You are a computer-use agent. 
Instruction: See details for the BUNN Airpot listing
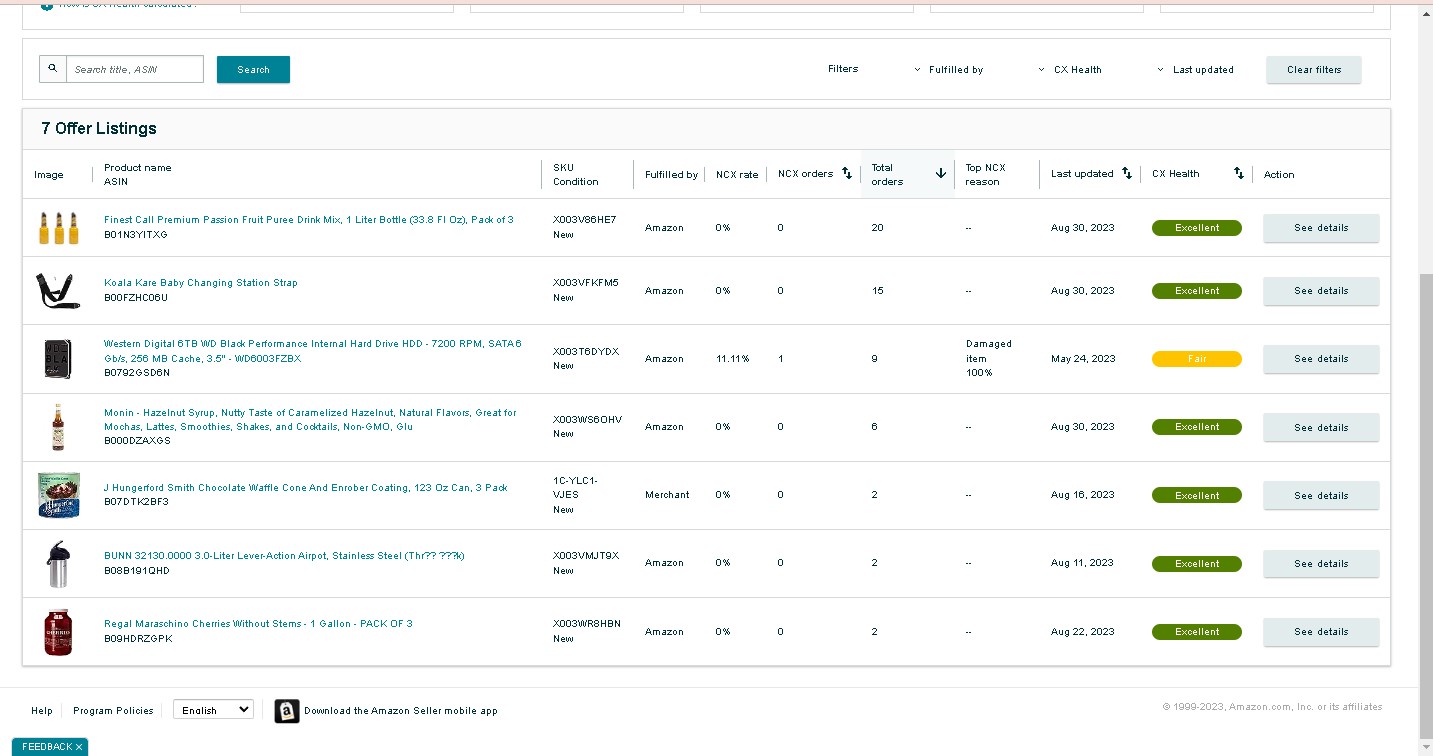pos(1321,564)
